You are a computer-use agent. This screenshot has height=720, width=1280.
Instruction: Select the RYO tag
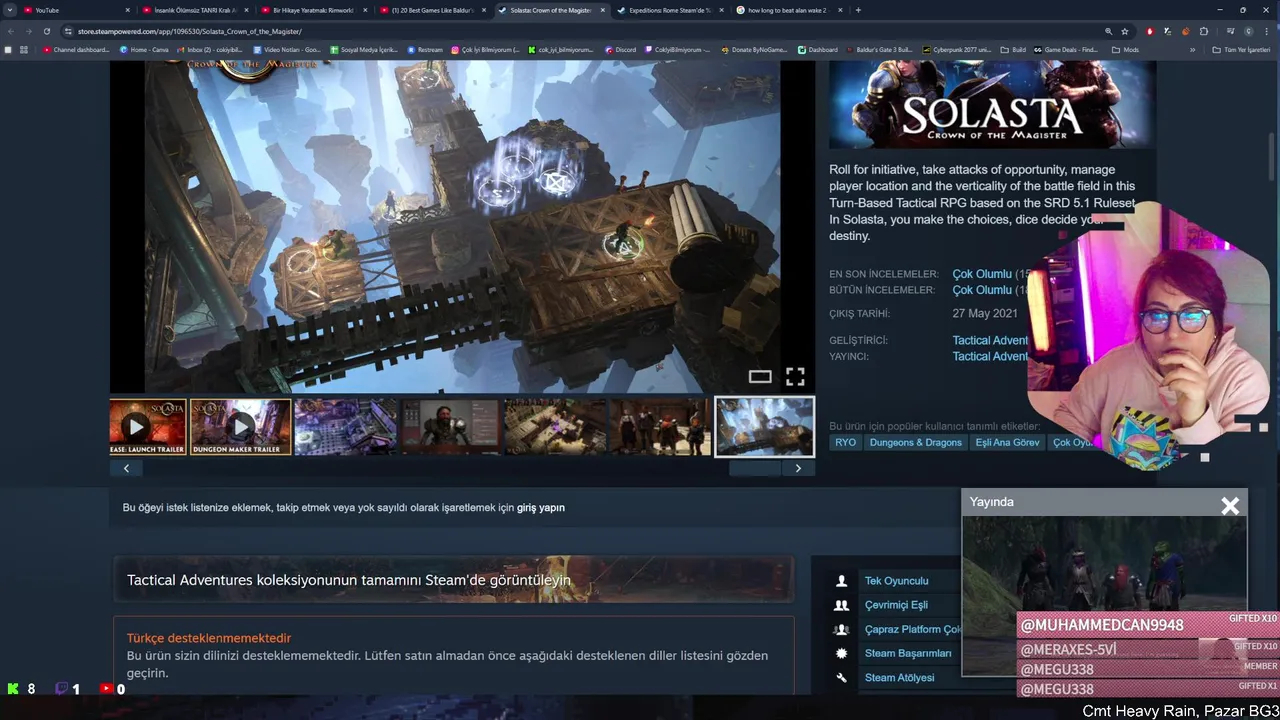846,442
